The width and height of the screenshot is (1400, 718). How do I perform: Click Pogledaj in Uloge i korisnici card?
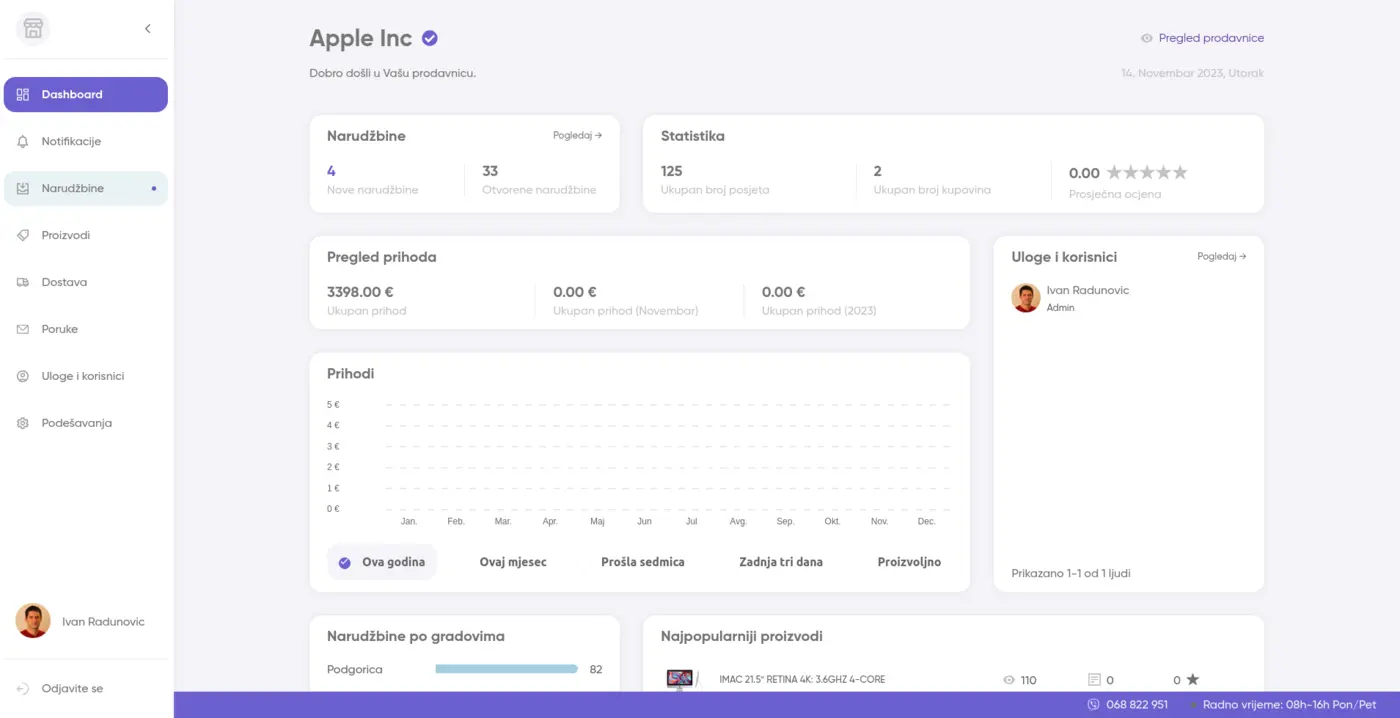click(x=1222, y=257)
